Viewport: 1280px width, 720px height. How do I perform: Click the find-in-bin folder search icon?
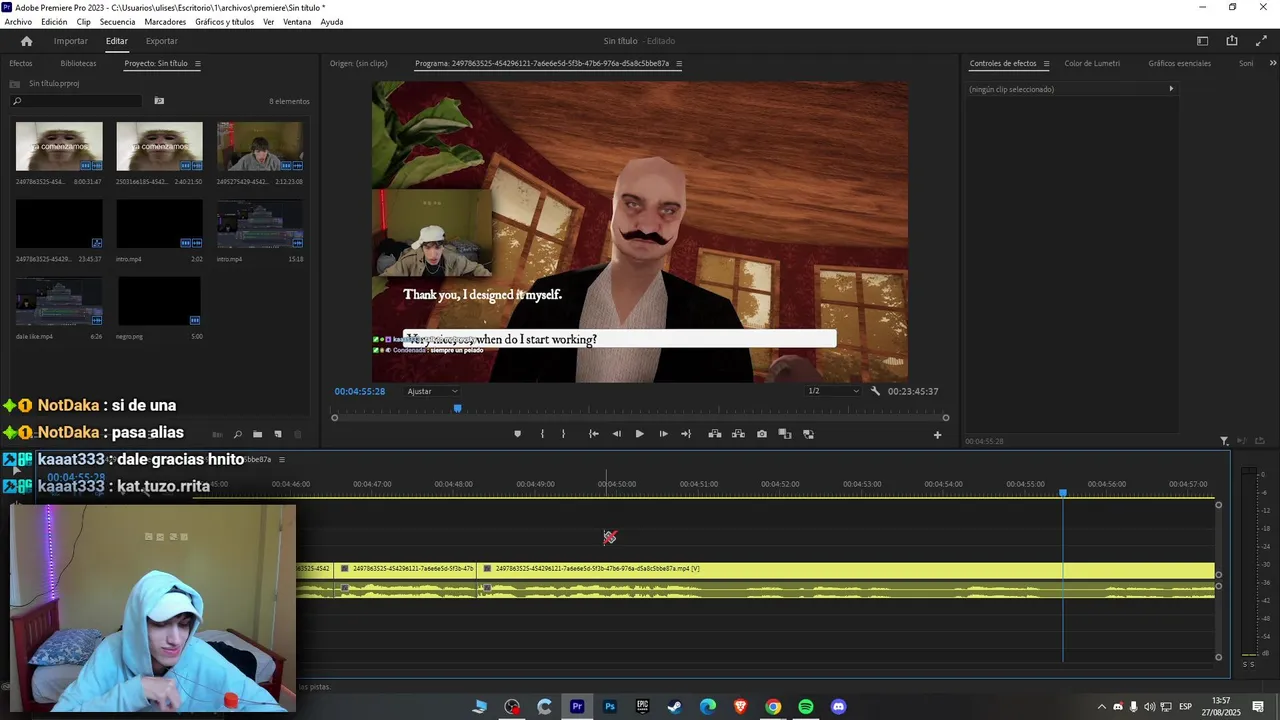point(159,101)
